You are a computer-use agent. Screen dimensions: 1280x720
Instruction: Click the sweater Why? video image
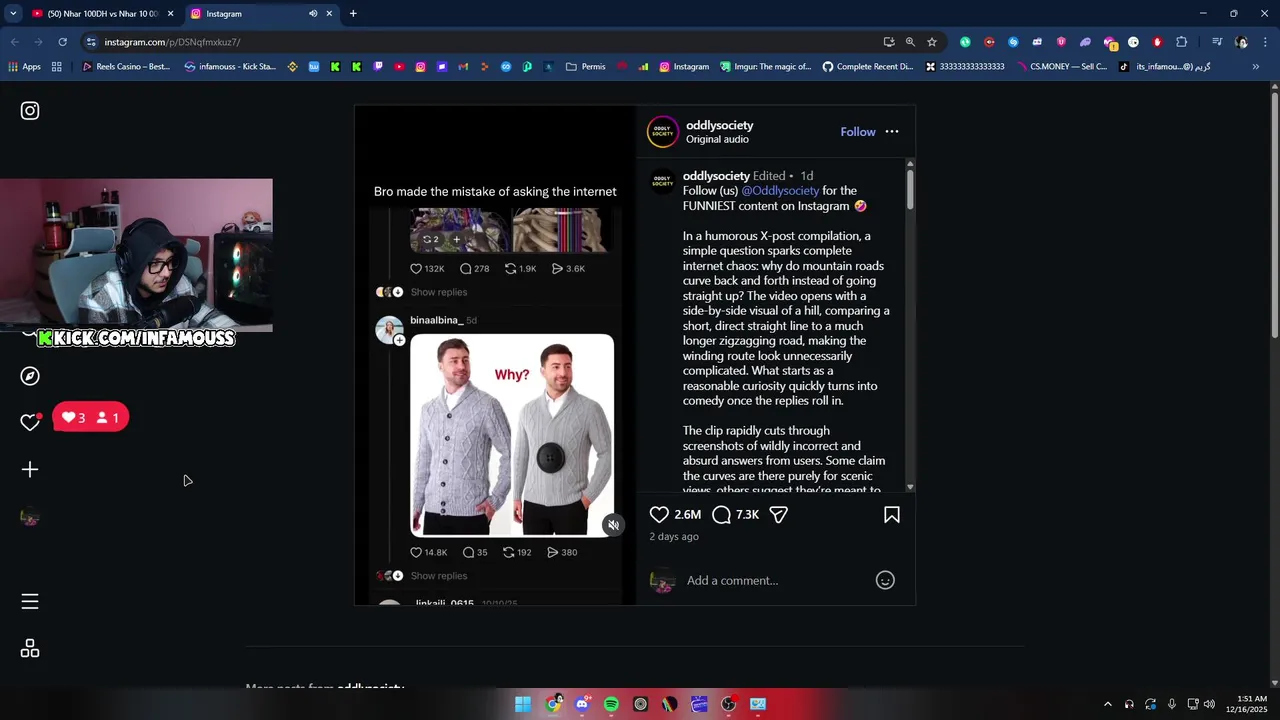[512, 435]
